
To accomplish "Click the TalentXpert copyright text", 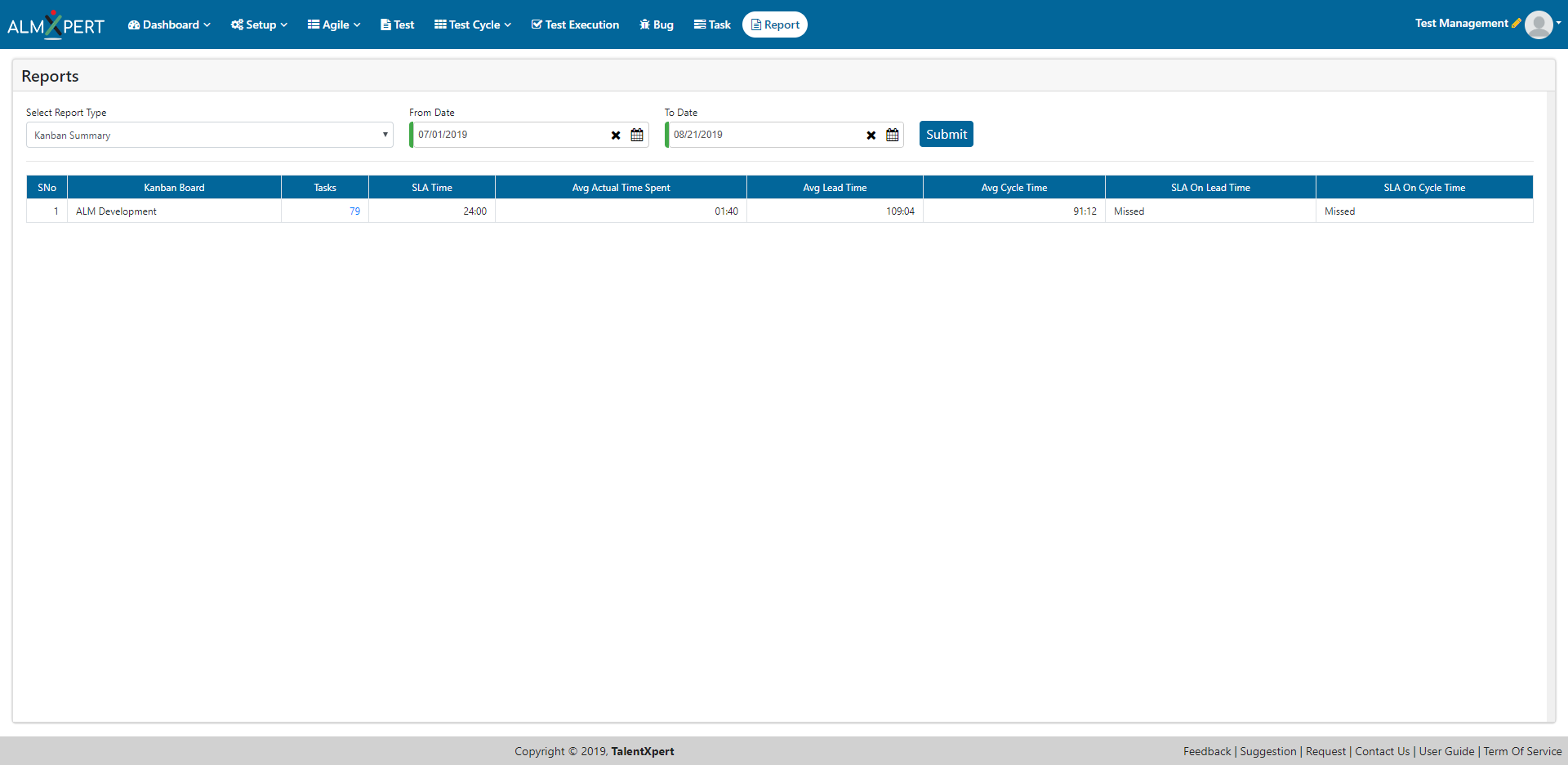I will pos(643,751).
